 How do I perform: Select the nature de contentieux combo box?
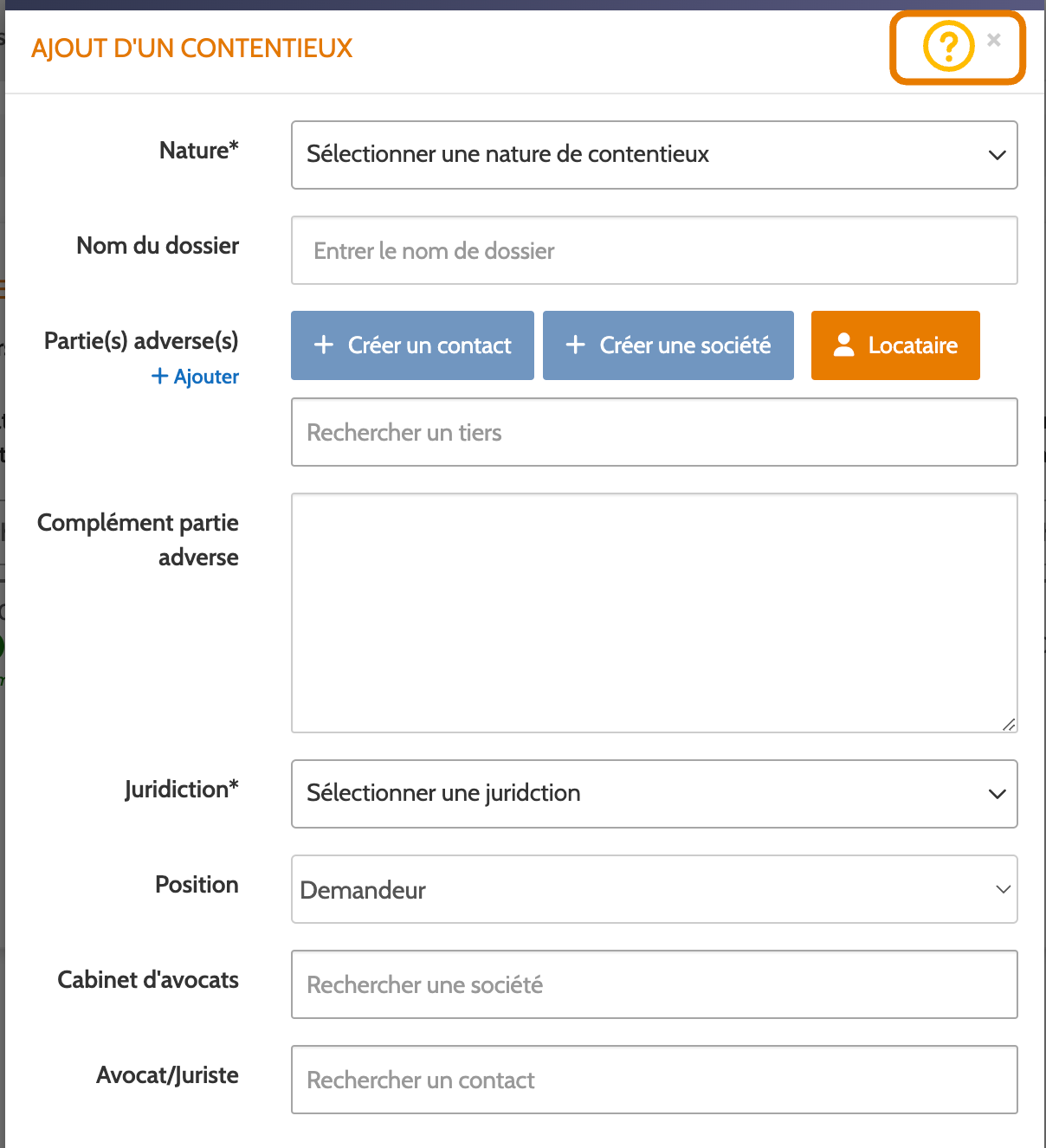[655, 155]
